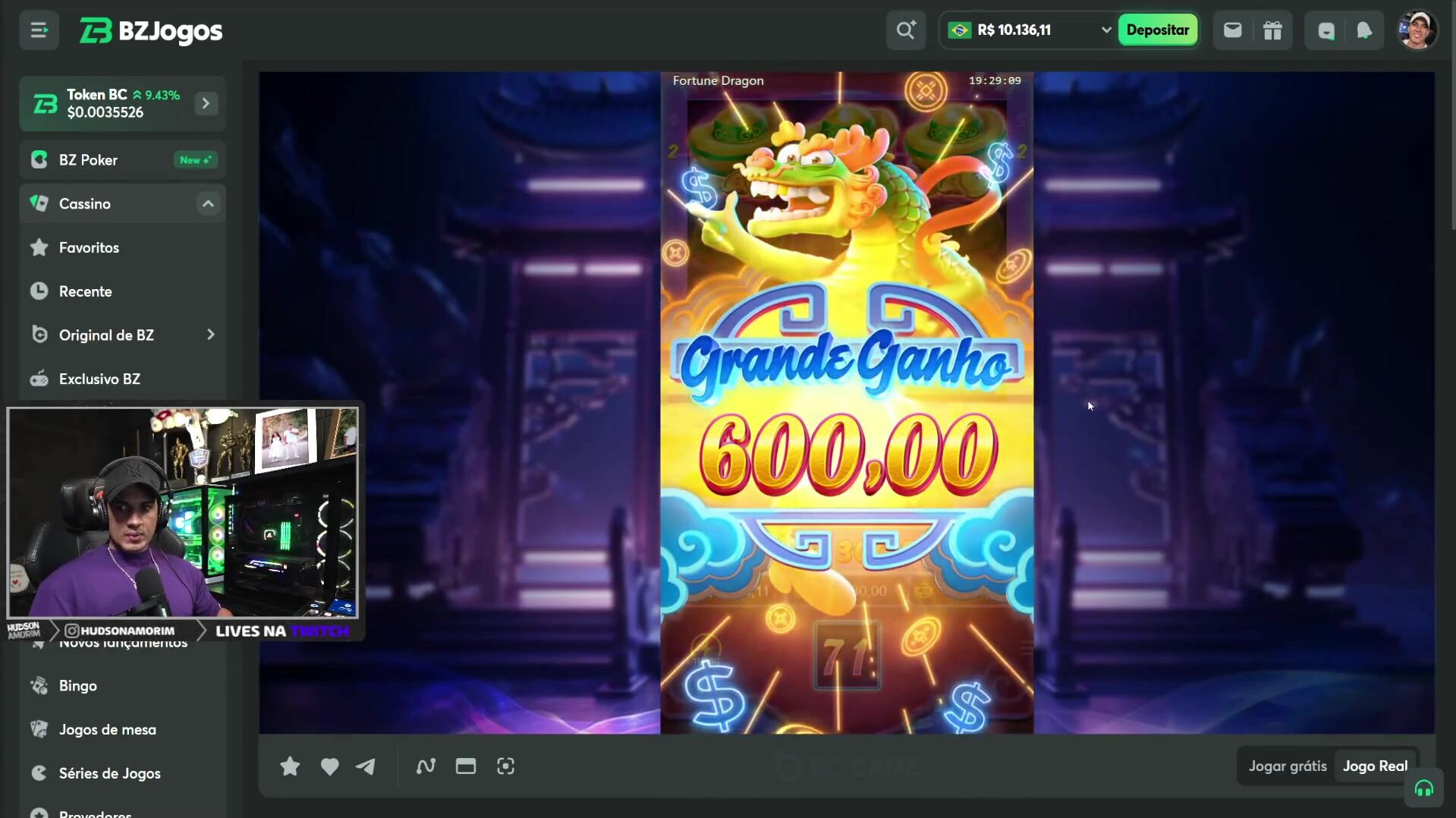This screenshot has height=818, width=1456.
Task: Click Original de BZ icon
Action: 39,335
